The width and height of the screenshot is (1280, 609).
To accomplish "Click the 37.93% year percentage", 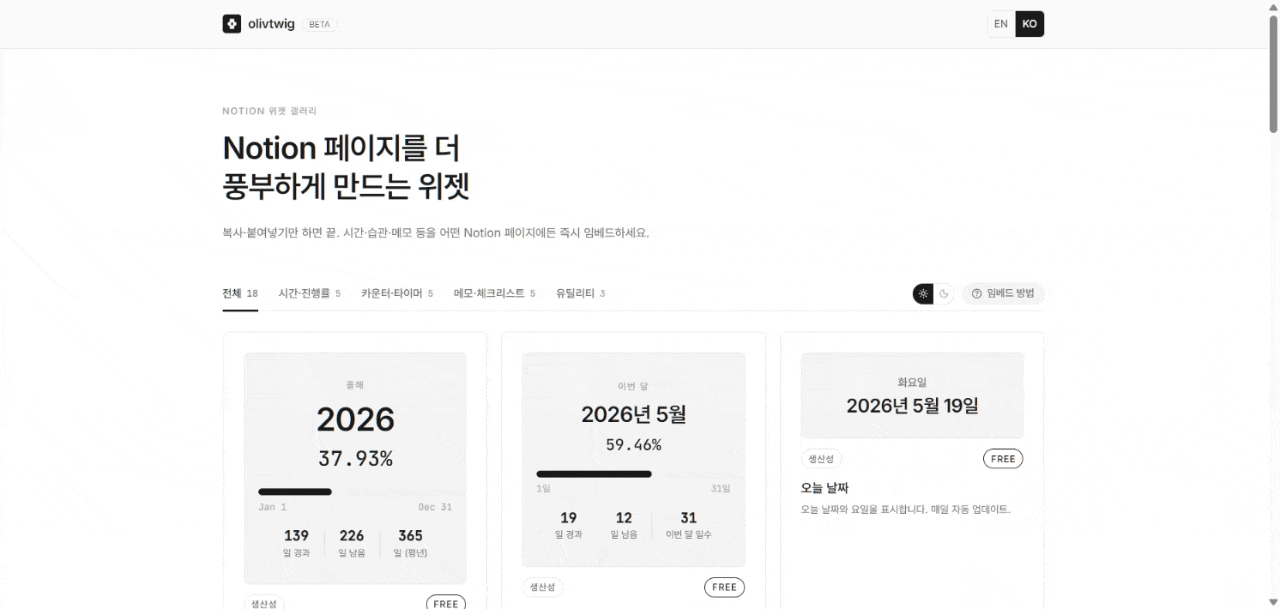I will pos(355,459).
